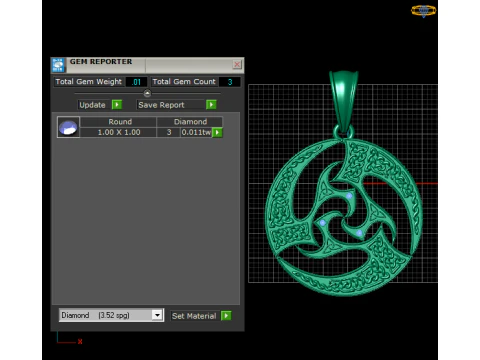Image resolution: width=480 pixels, height=360 pixels.
Task: Collapse the header section with round arrow toggle
Action: tap(147, 93)
